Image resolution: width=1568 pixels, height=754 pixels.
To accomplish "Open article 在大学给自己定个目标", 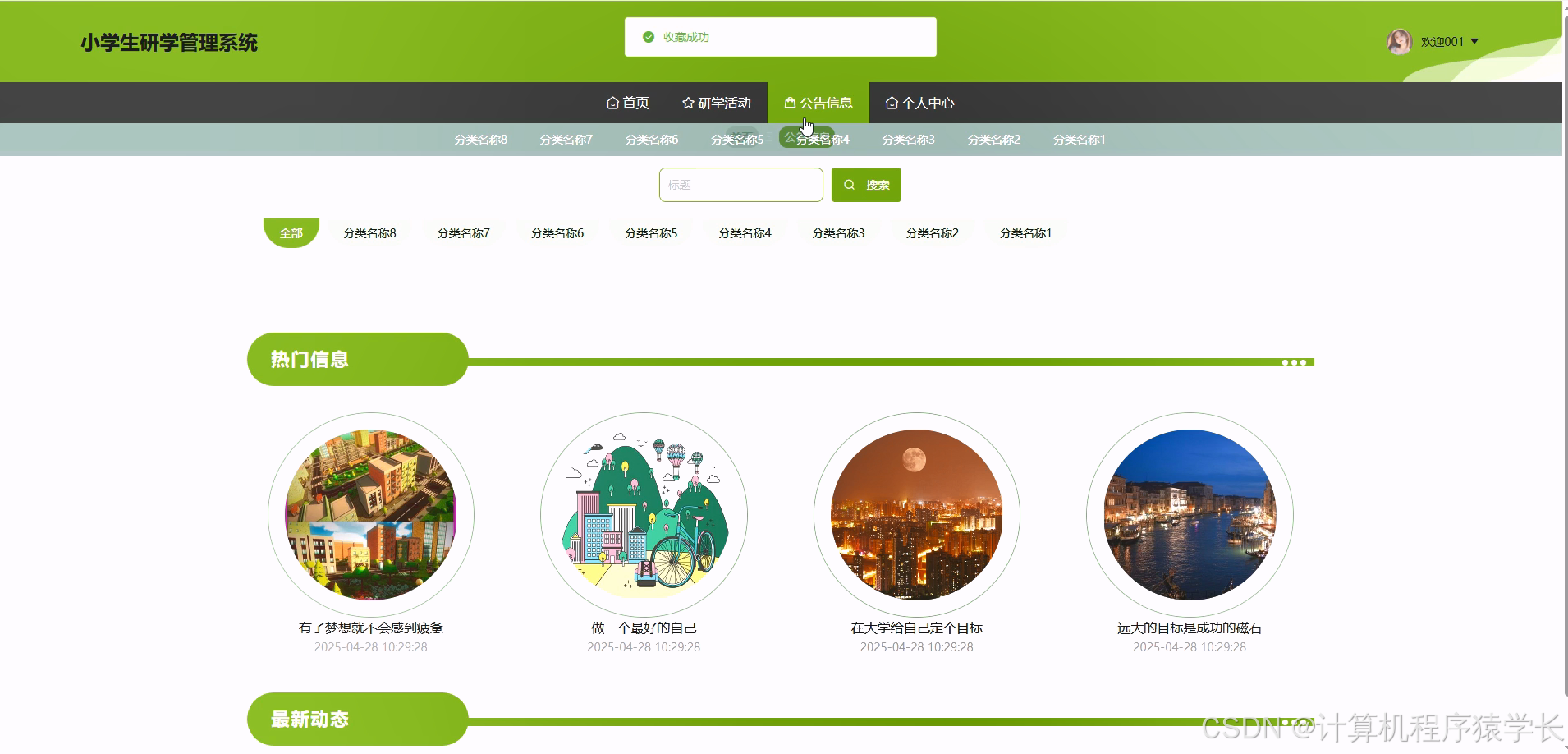I will 917,628.
